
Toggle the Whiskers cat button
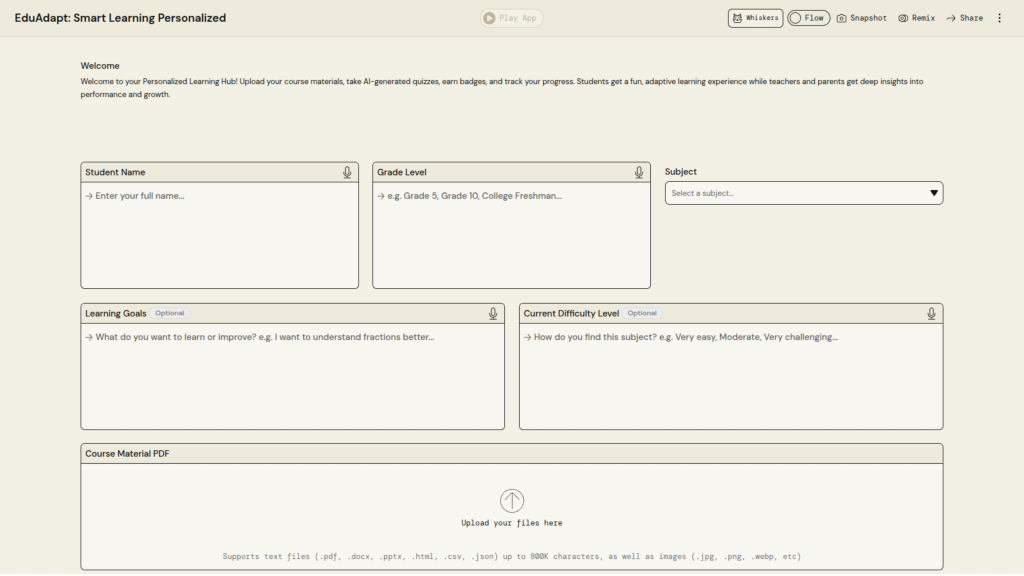tap(755, 18)
